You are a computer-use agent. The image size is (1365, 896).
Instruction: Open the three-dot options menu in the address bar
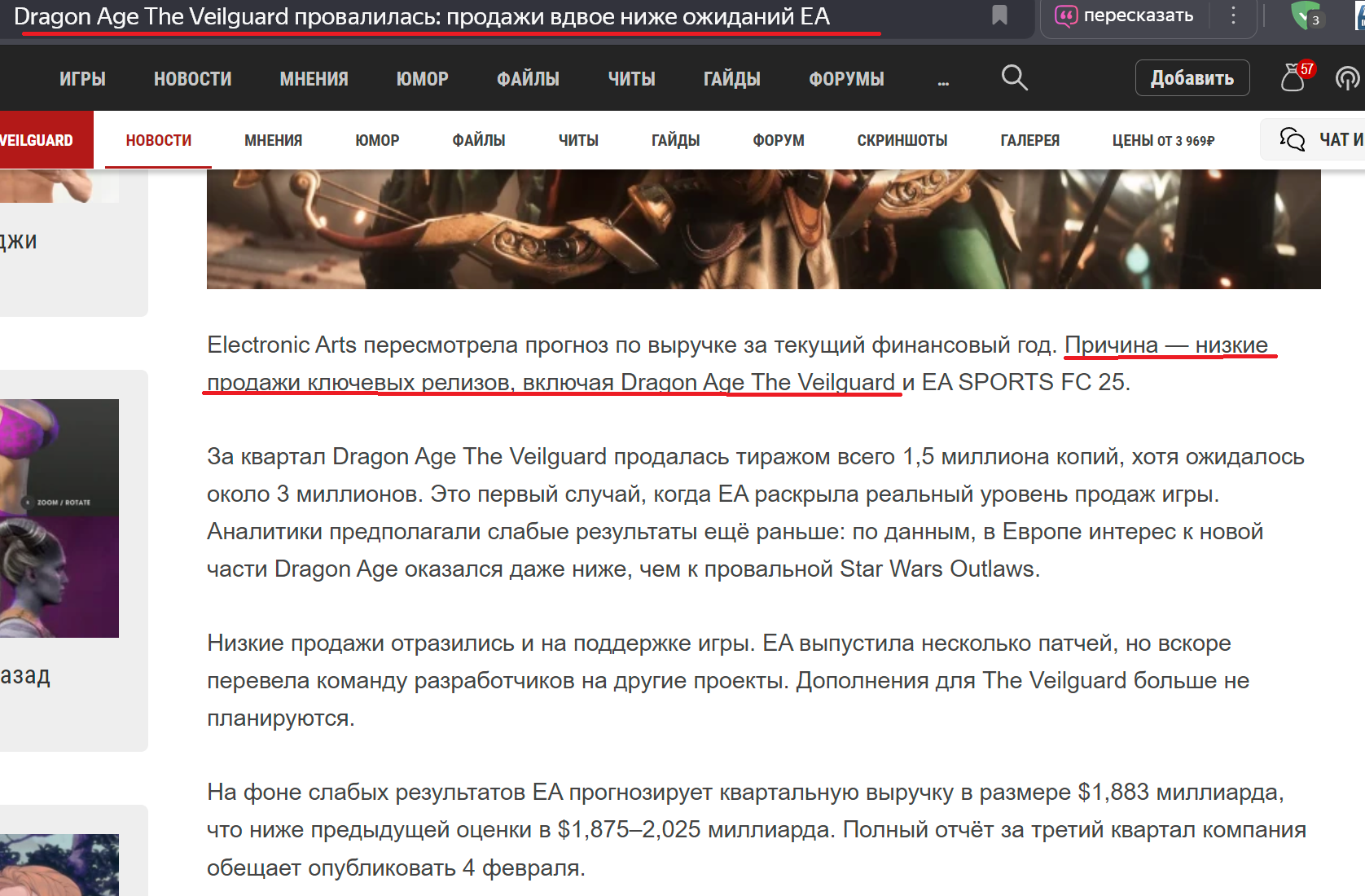tap(1233, 15)
